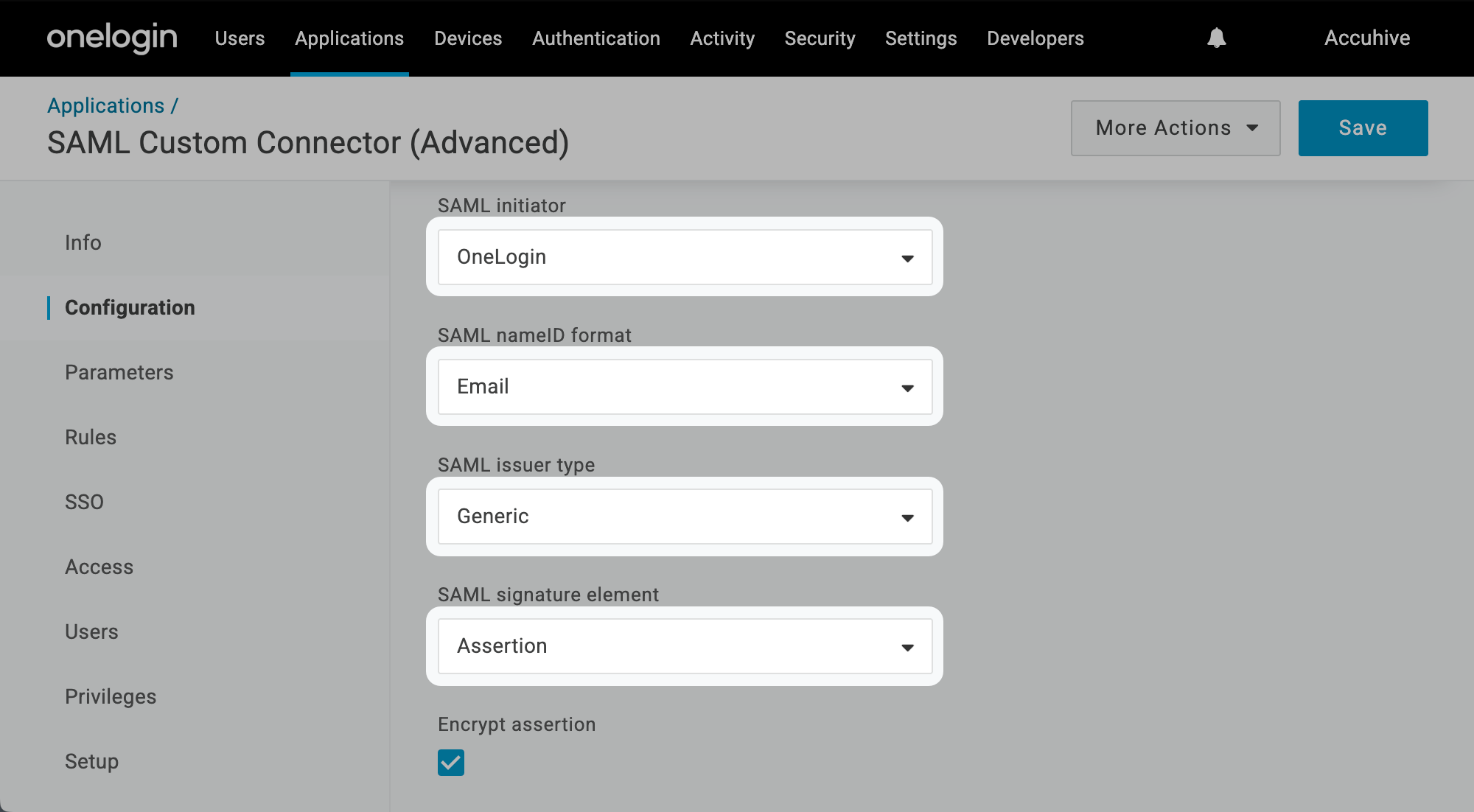The width and height of the screenshot is (1474, 812).
Task: Click the 'SAML issuer type' label
Action: [x=516, y=465]
